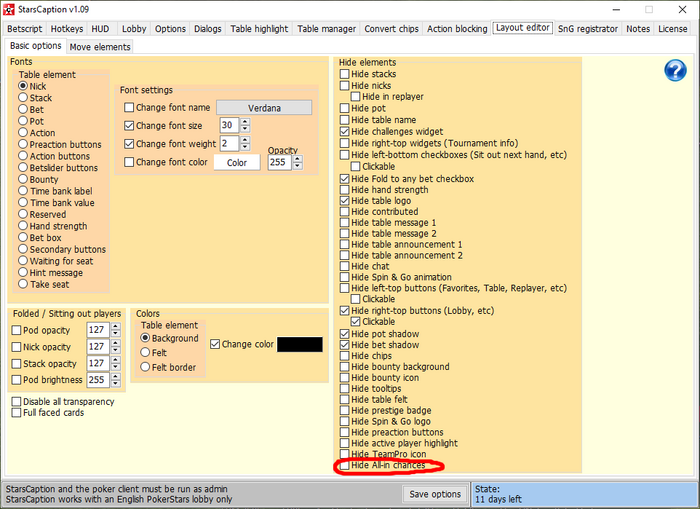Check the Change font name checkbox

click(129, 108)
